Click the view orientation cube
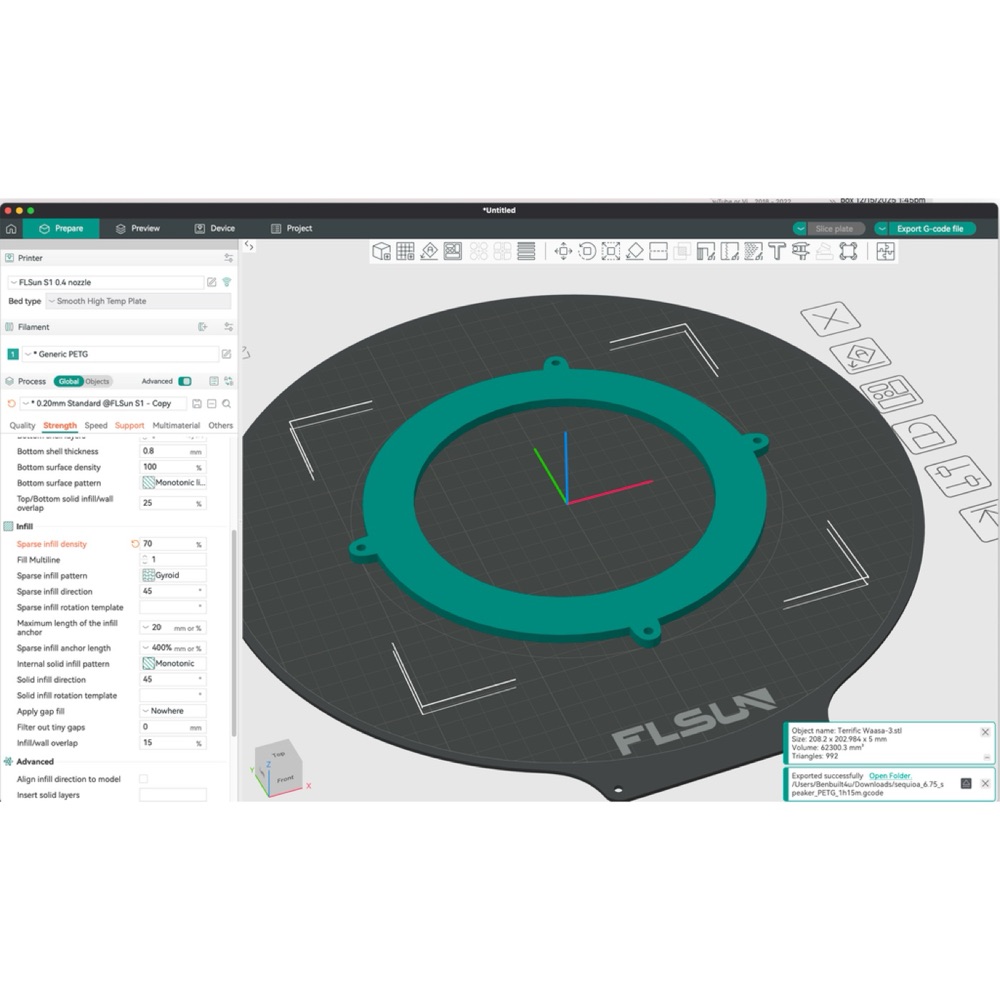The width and height of the screenshot is (1000, 1000). (279, 767)
